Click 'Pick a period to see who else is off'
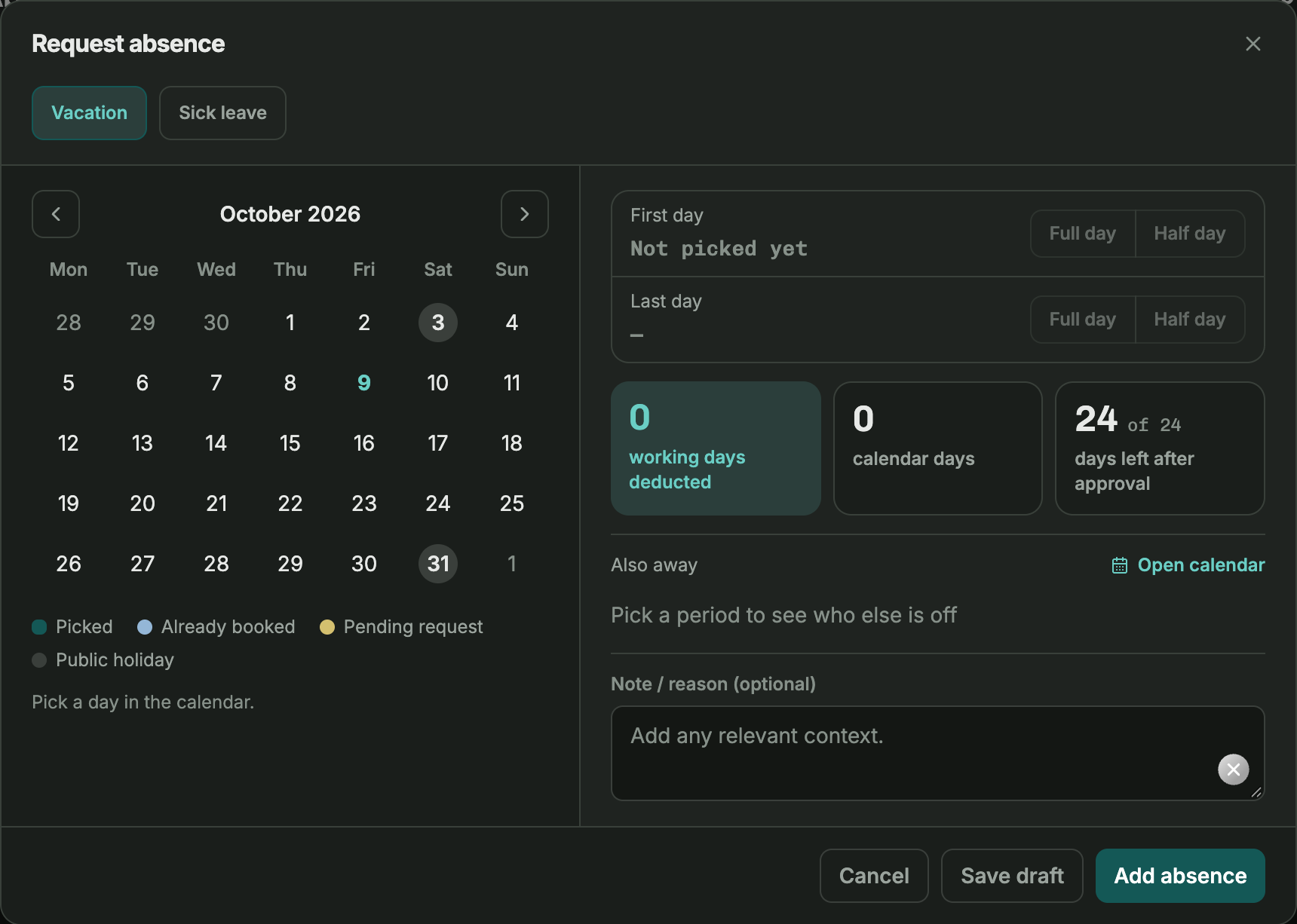The image size is (1297, 924). point(783,615)
